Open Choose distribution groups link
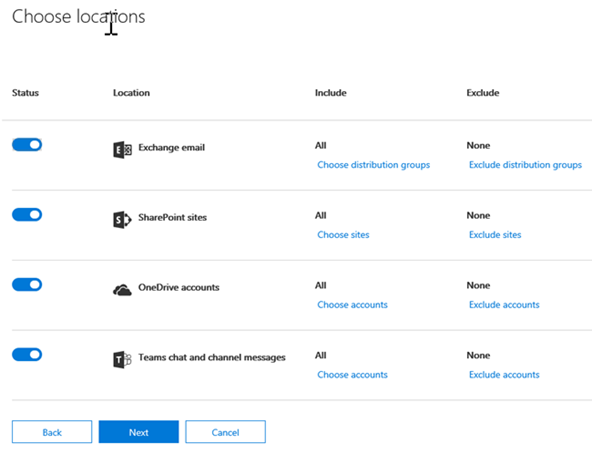 [x=373, y=165]
